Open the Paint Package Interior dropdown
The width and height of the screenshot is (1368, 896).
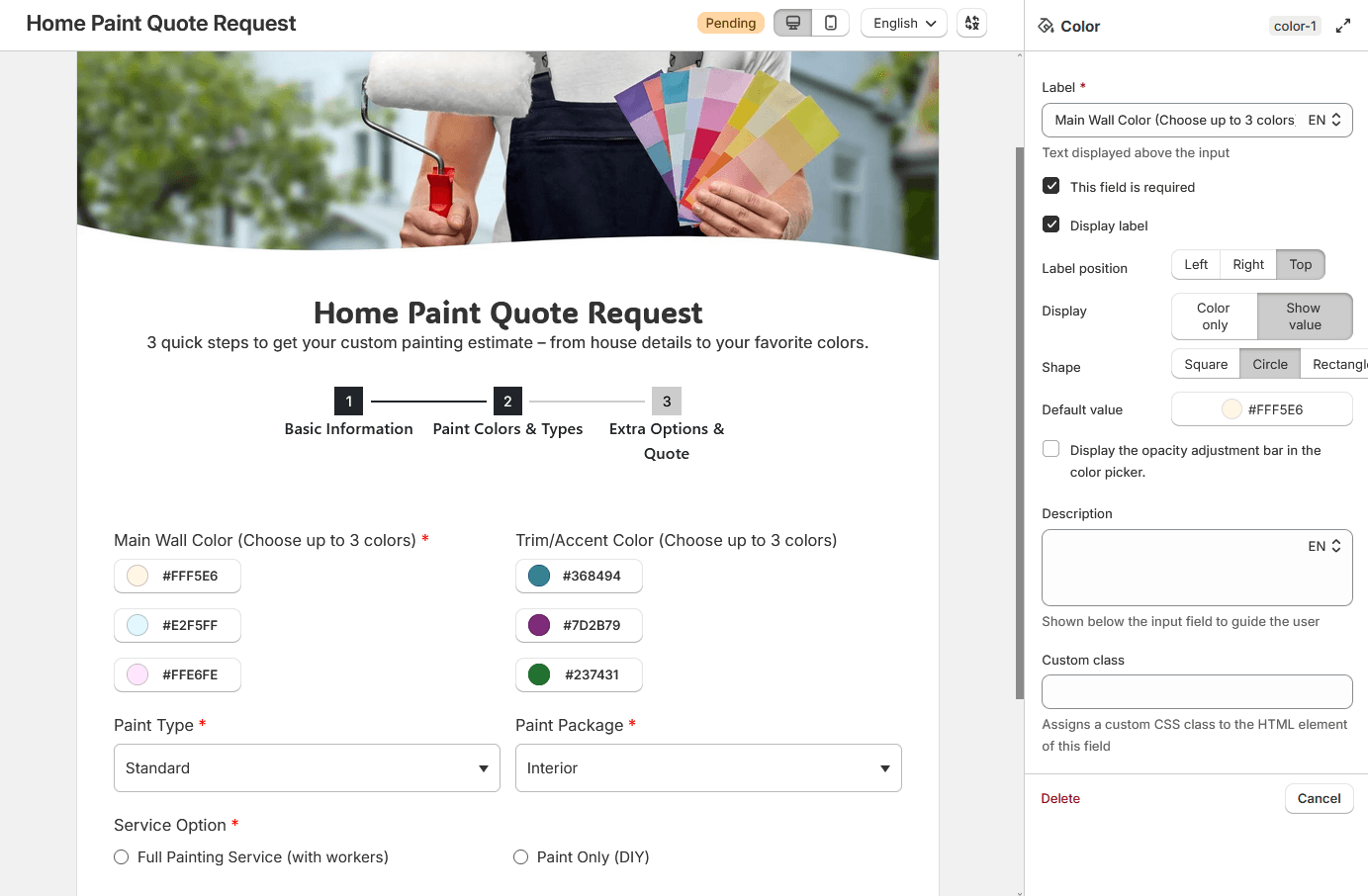click(x=708, y=768)
